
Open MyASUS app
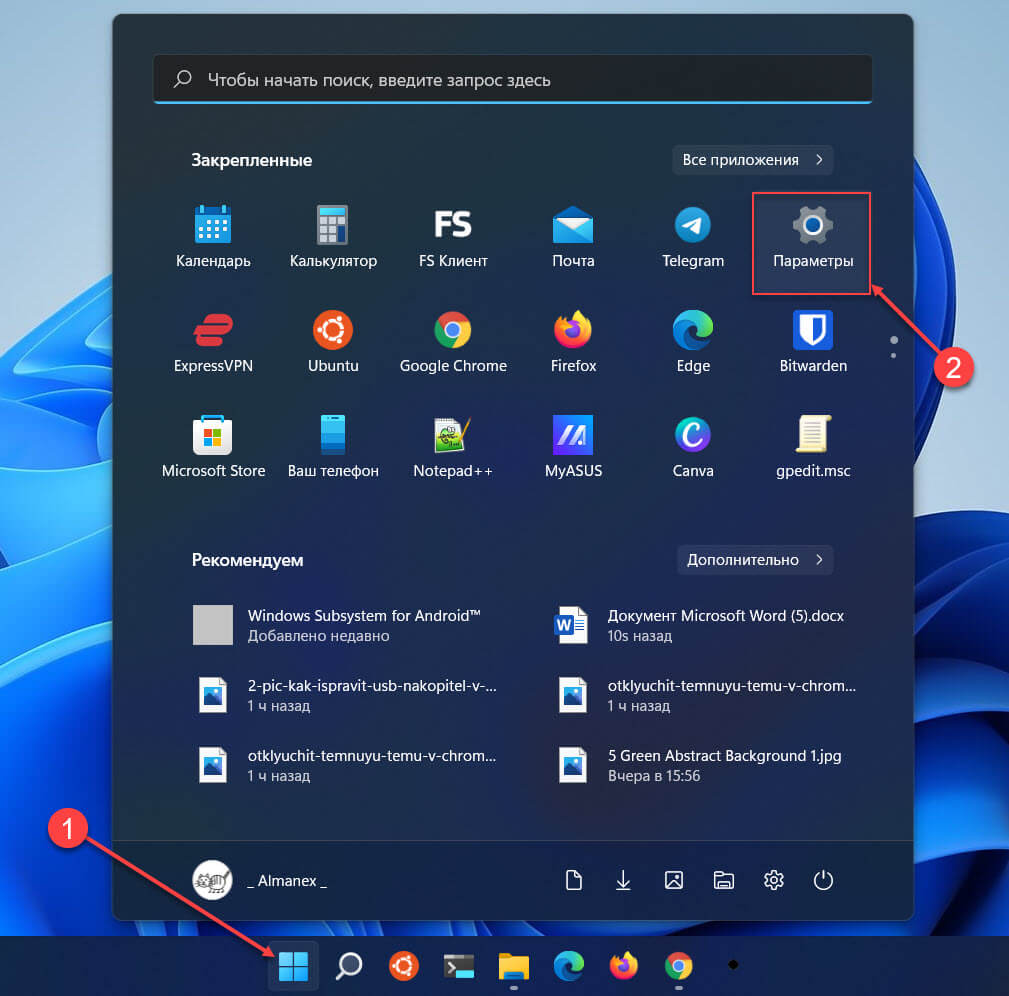pyautogui.click(x=573, y=447)
